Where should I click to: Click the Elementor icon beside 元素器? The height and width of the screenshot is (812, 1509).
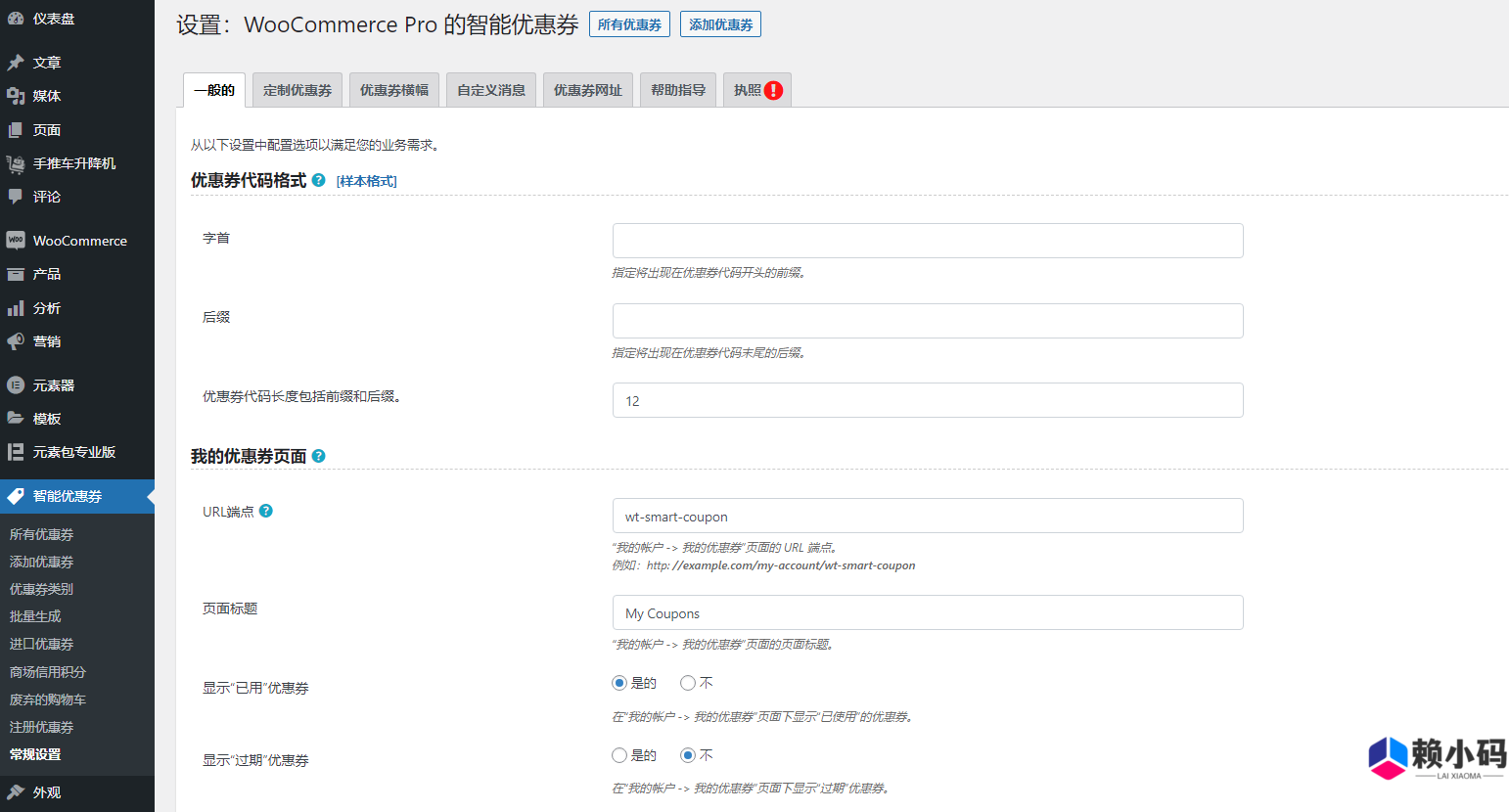click(16, 385)
